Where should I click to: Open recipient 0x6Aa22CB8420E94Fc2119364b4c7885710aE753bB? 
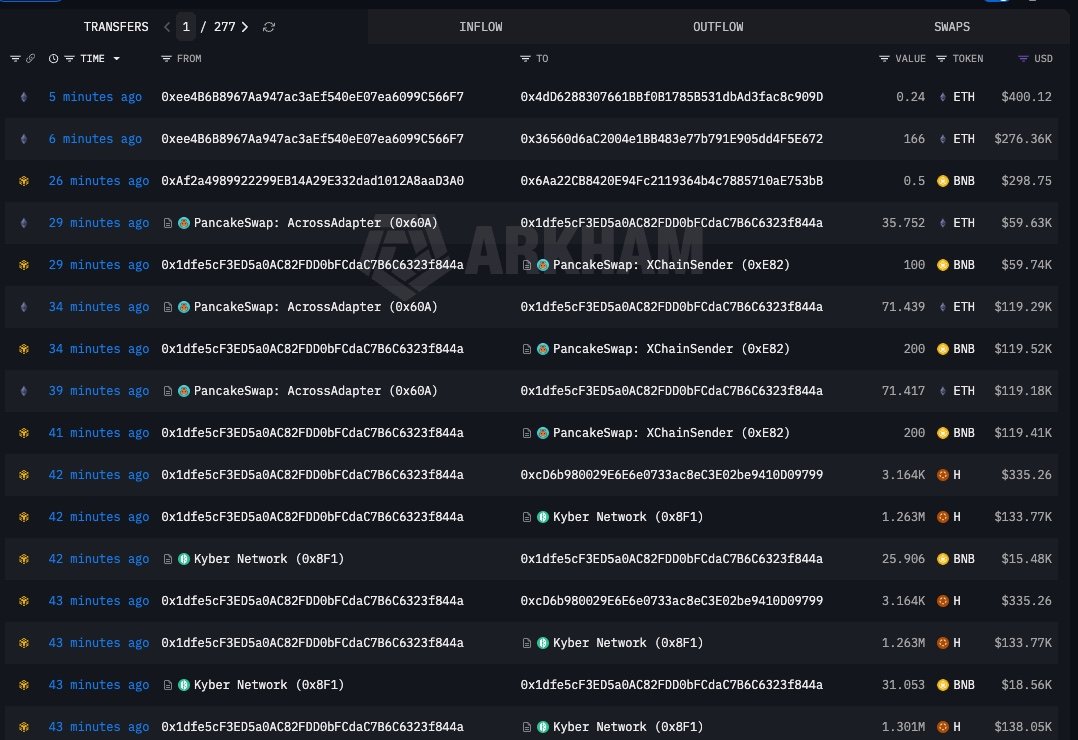[672, 181]
